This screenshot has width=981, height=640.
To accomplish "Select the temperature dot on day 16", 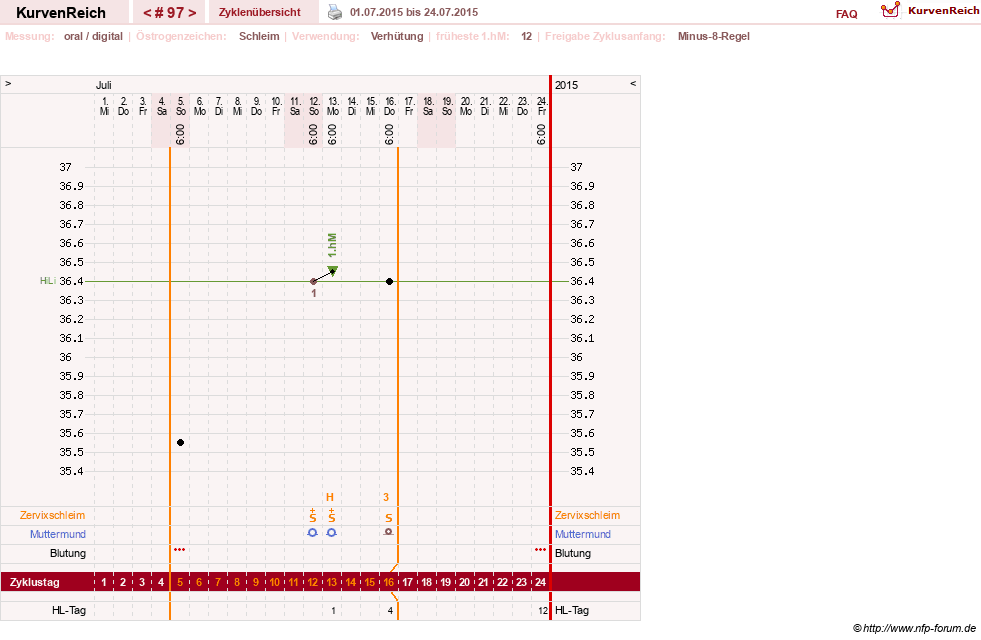I will [389, 282].
